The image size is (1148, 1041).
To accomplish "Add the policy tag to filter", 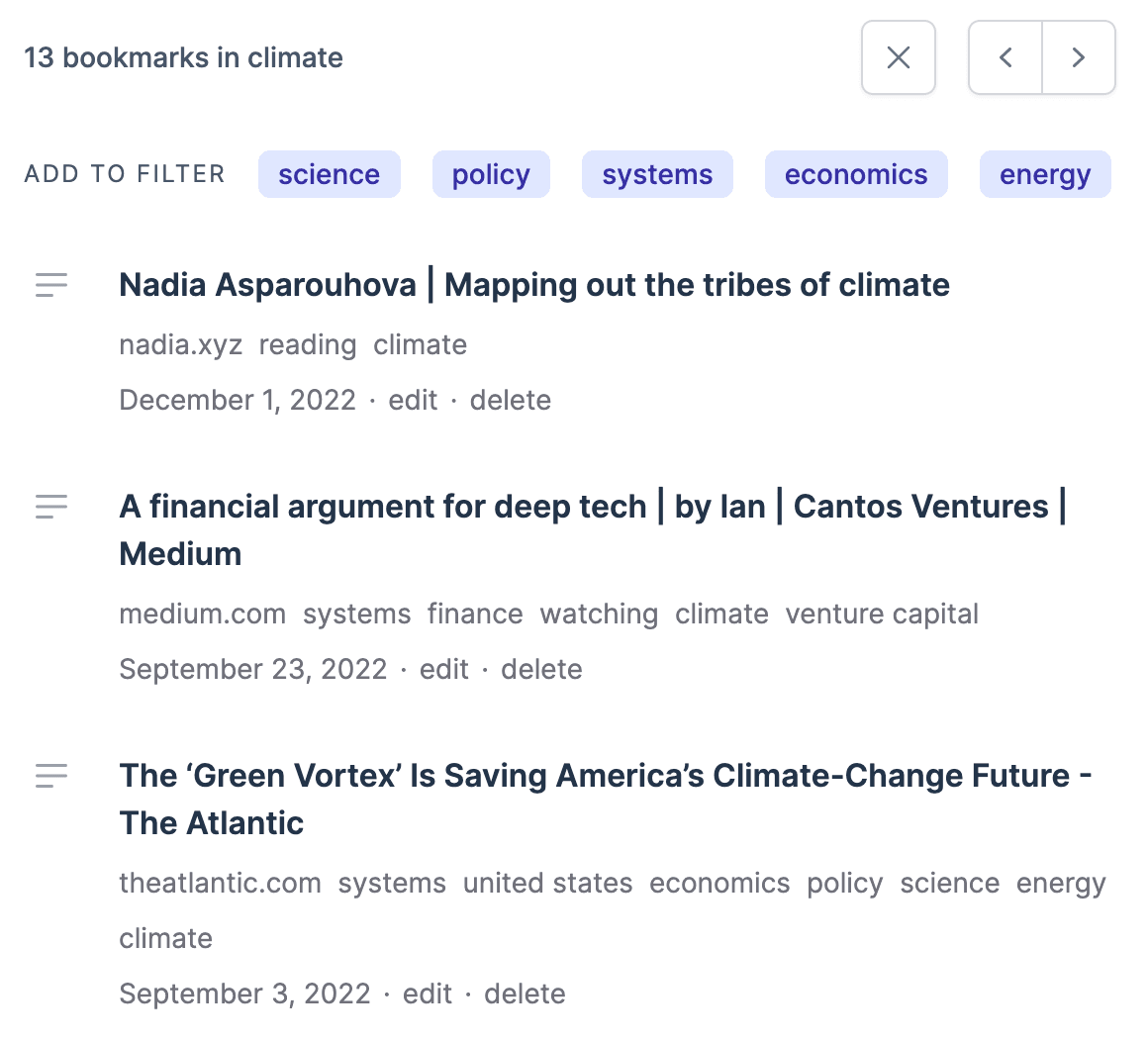I will click(x=491, y=174).
